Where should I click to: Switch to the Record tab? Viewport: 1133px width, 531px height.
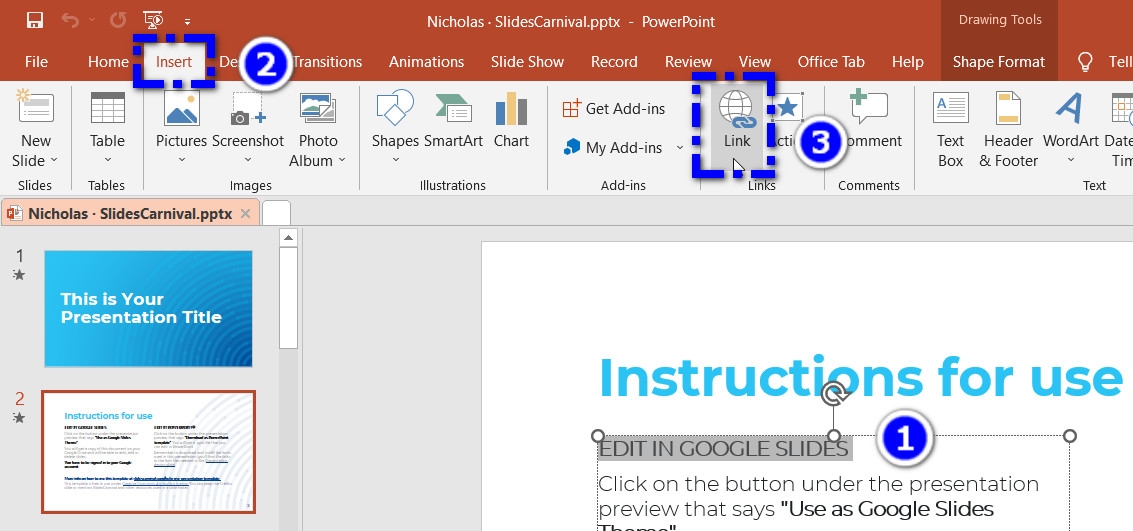click(x=614, y=61)
